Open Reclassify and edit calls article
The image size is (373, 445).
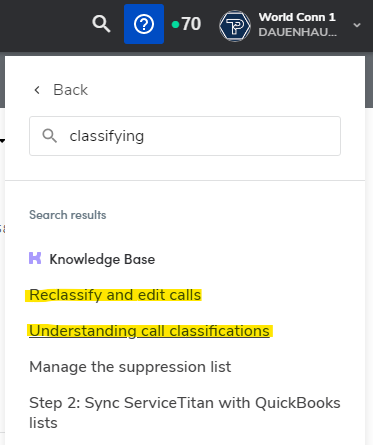pyautogui.click(x=115, y=295)
